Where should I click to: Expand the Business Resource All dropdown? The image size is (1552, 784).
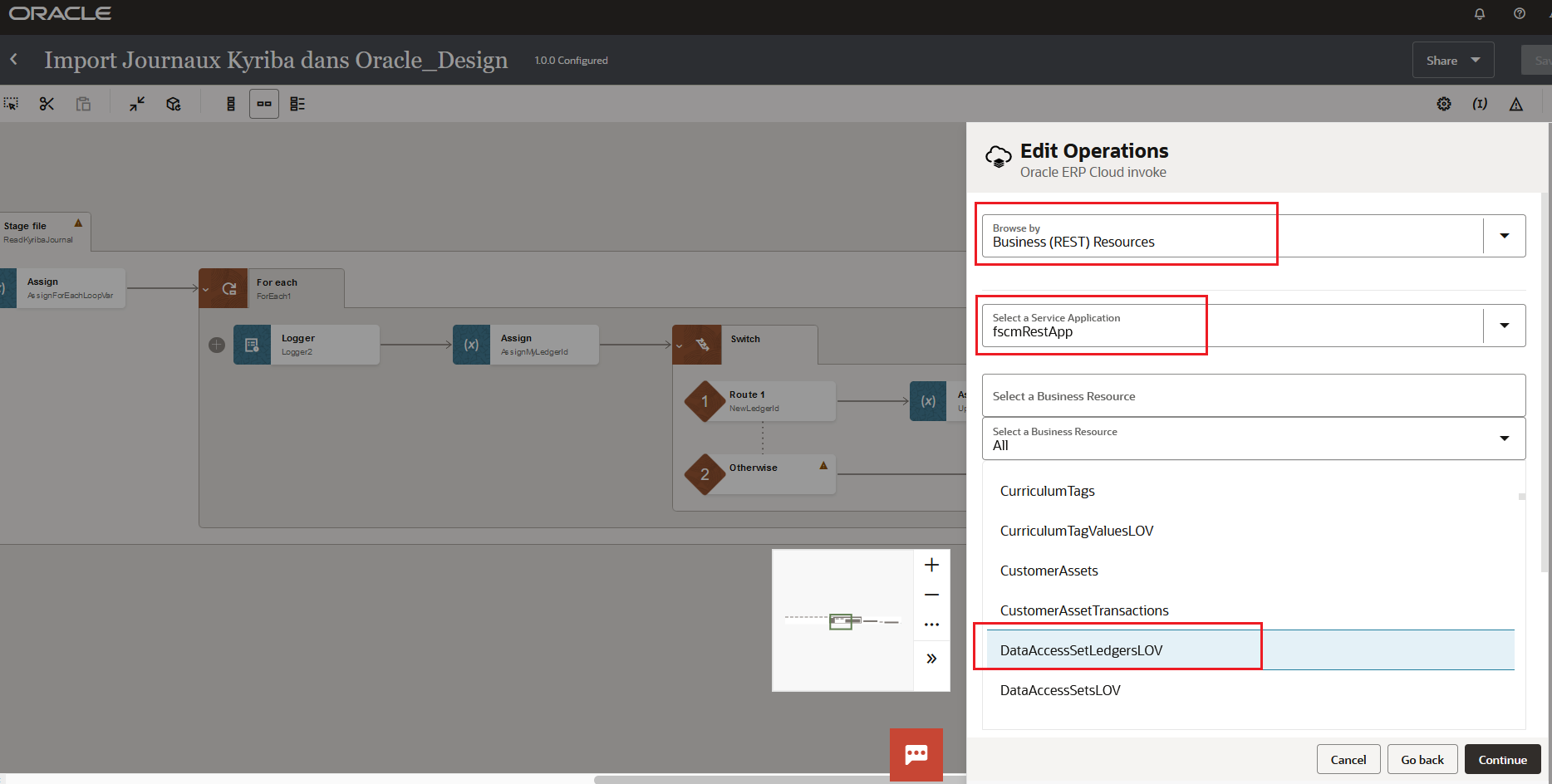1504,439
